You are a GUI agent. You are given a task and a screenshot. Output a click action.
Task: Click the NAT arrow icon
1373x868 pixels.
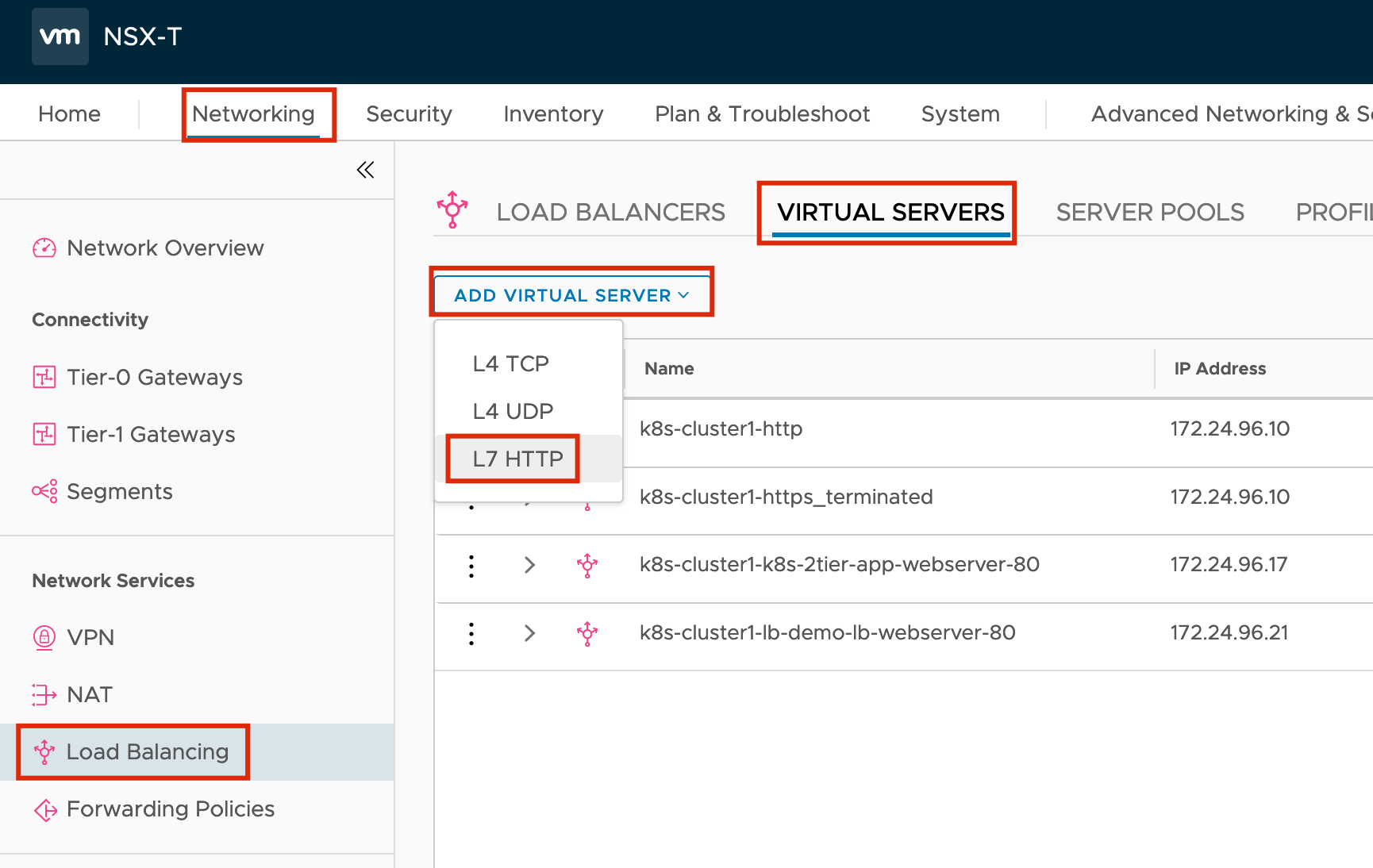pos(44,694)
